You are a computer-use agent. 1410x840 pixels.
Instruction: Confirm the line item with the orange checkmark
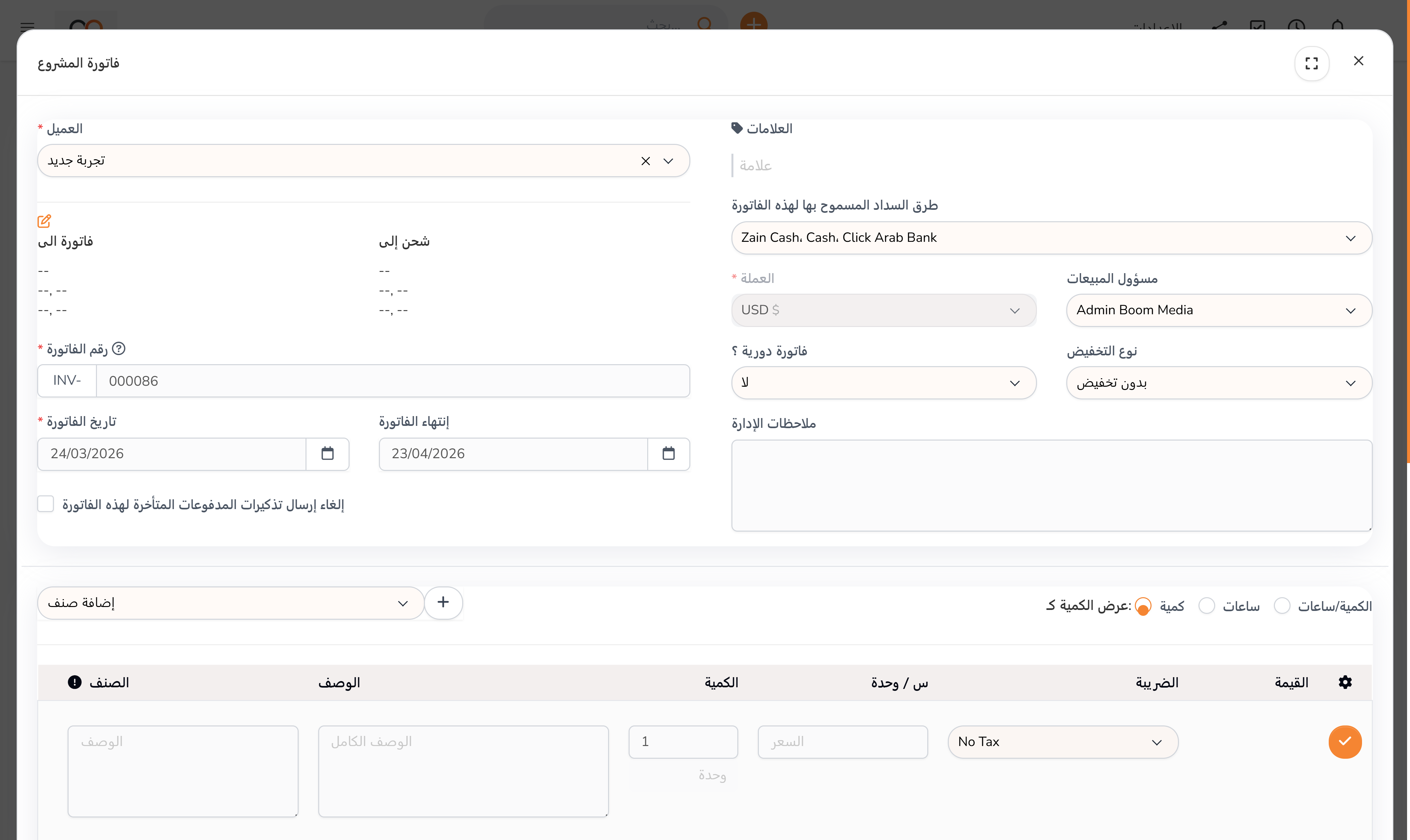pyautogui.click(x=1345, y=741)
